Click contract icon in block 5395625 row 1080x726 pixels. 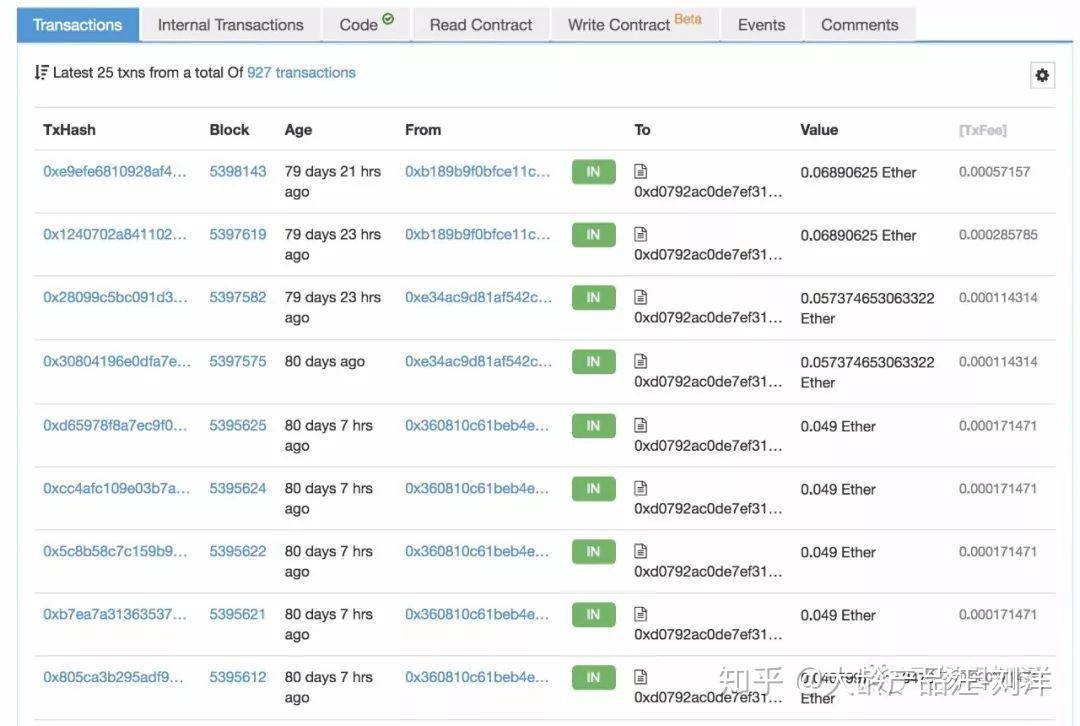click(641, 425)
